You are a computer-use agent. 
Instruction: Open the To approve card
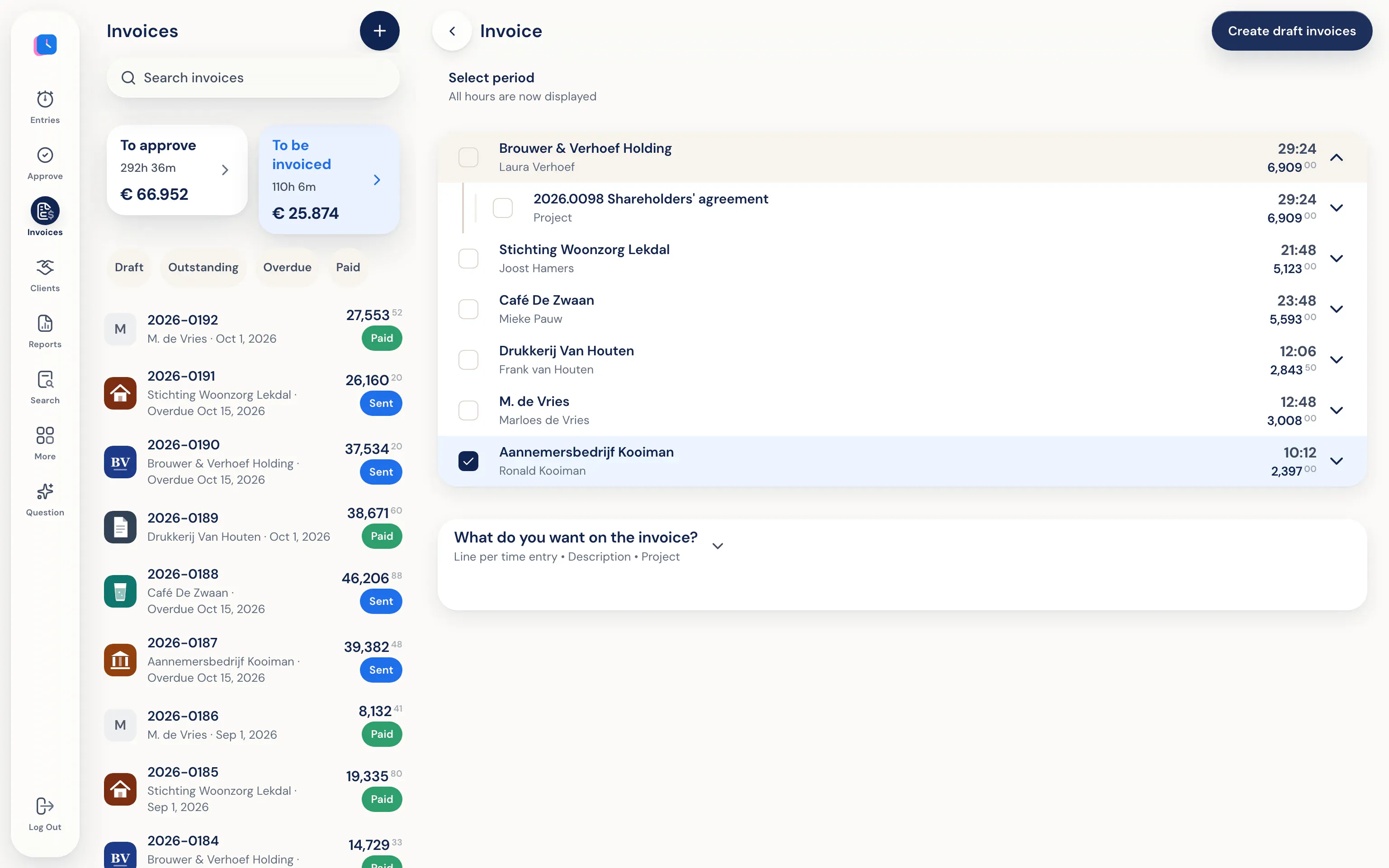click(x=177, y=170)
